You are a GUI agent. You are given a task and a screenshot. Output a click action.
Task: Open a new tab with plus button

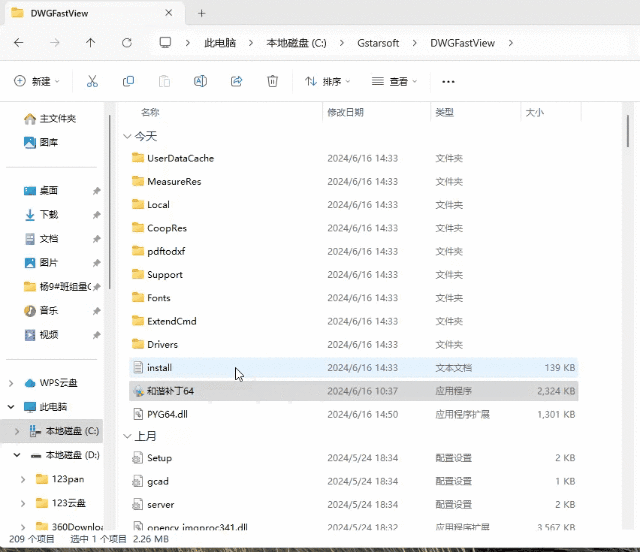[201, 13]
